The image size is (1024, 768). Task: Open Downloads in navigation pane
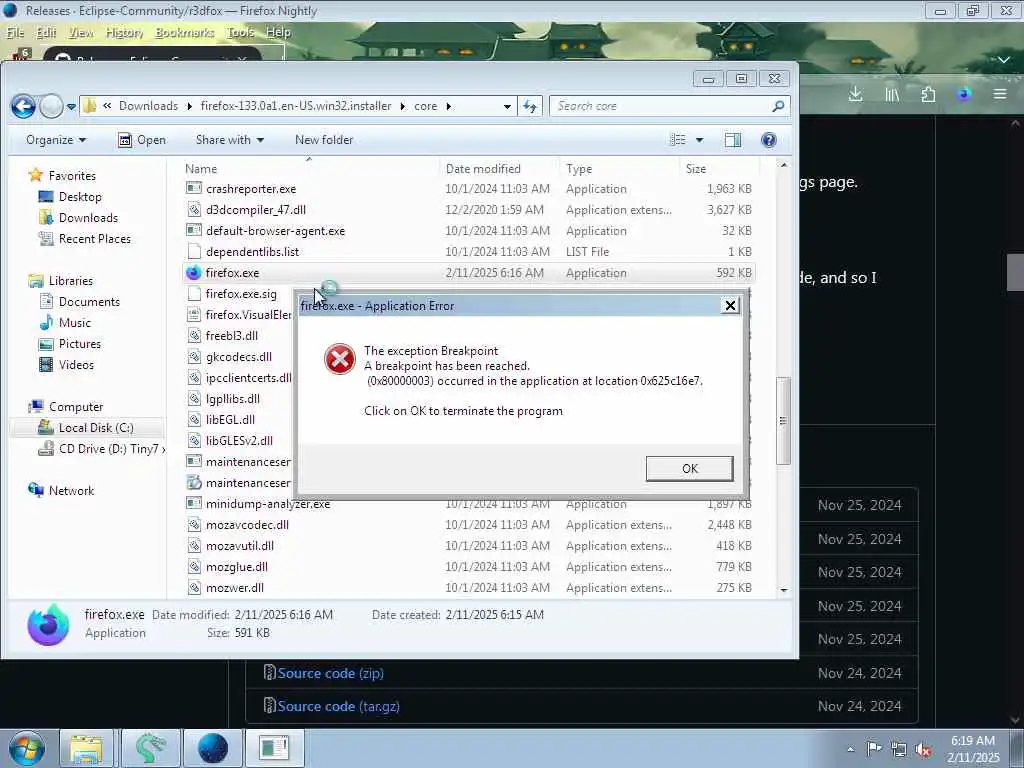(x=88, y=217)
